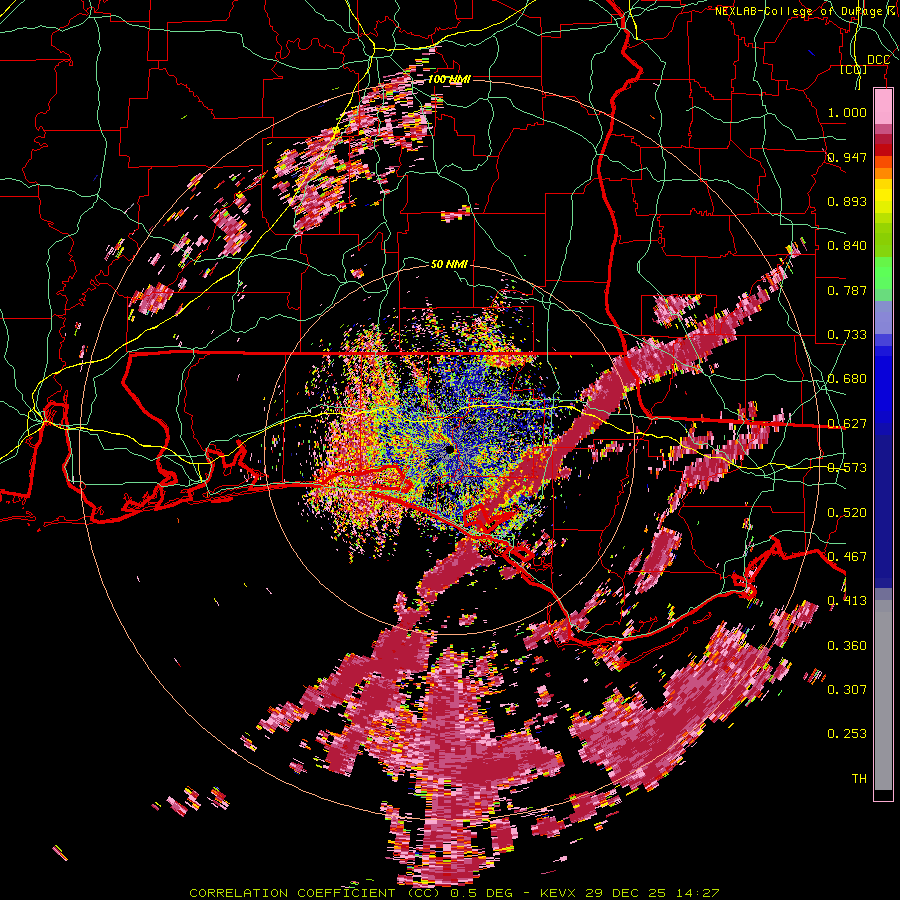Select the 0.573 scale value
This screenshot has width=900, height=900.
click(847, 468)
